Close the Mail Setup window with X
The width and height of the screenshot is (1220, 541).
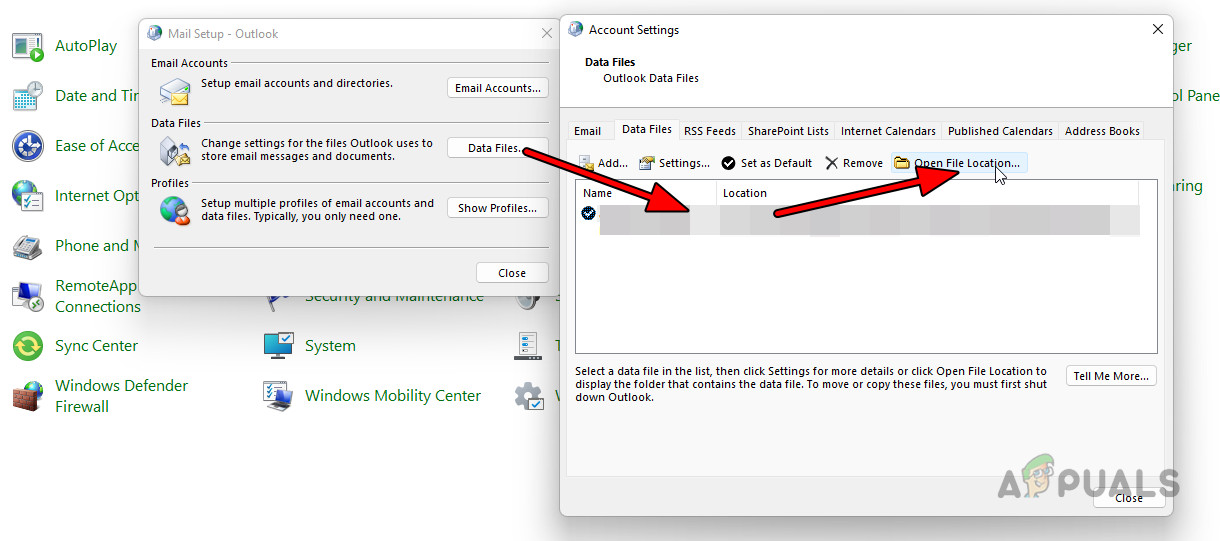547,33
